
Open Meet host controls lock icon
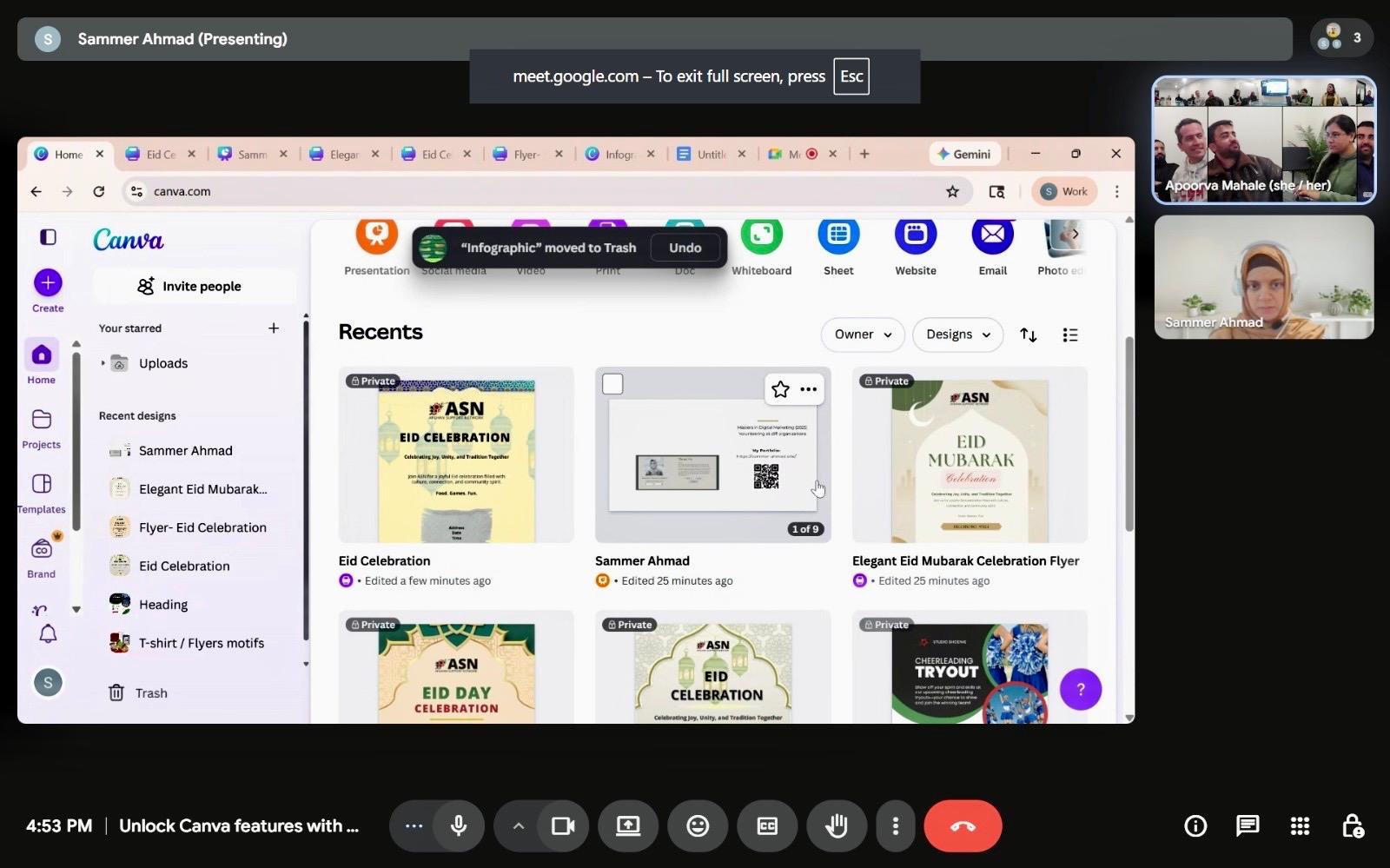pos(1352,825)
